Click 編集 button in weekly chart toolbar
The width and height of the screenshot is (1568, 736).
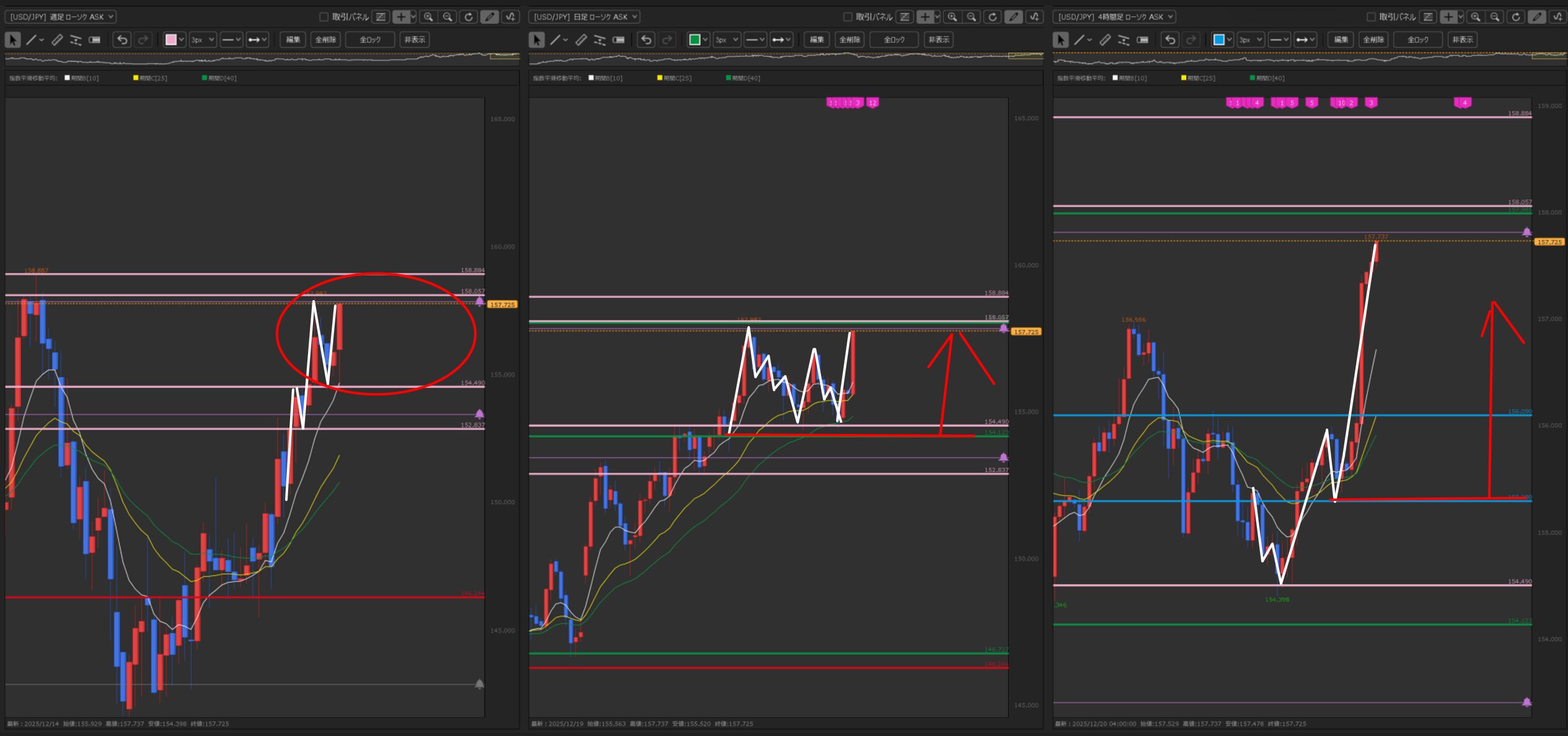click(x=293, y=40)
